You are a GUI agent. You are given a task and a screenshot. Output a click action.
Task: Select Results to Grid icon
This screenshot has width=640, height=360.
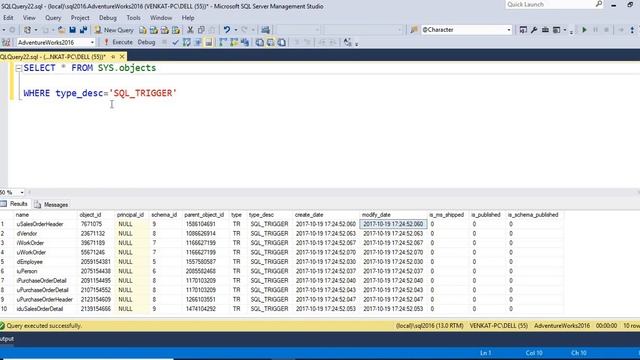[x=271, y=42]
